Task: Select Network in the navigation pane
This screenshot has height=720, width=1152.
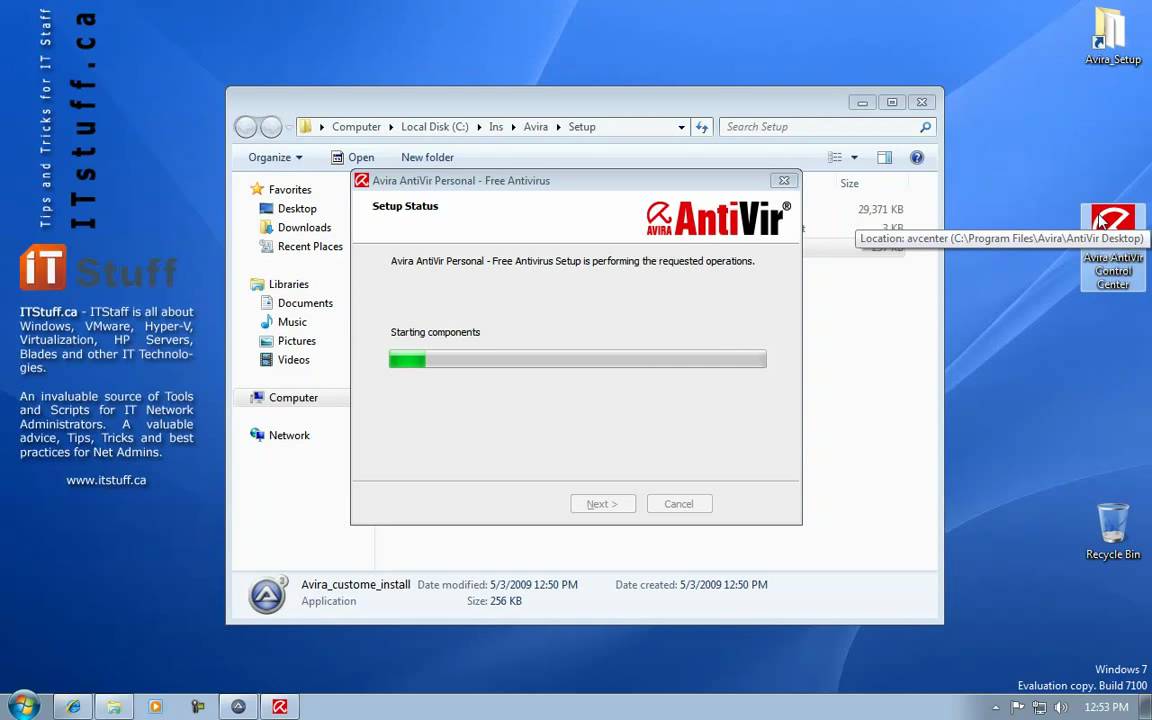Action: (289, 436)
